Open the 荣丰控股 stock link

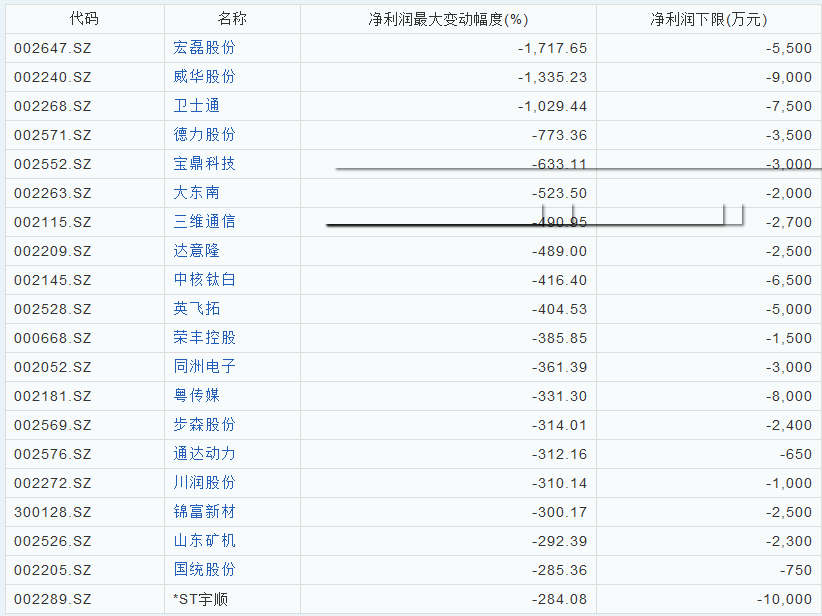point(204,338)
